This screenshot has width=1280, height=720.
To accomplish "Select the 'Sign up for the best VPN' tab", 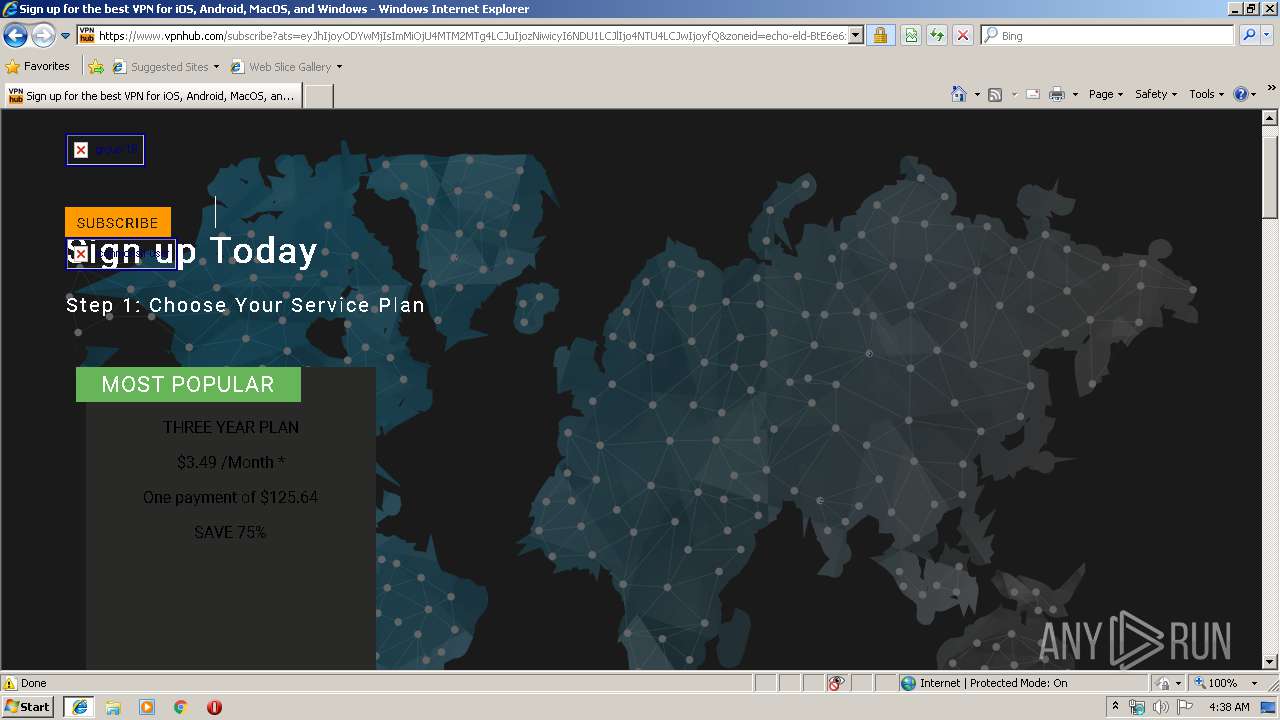I will coord(152,96).
